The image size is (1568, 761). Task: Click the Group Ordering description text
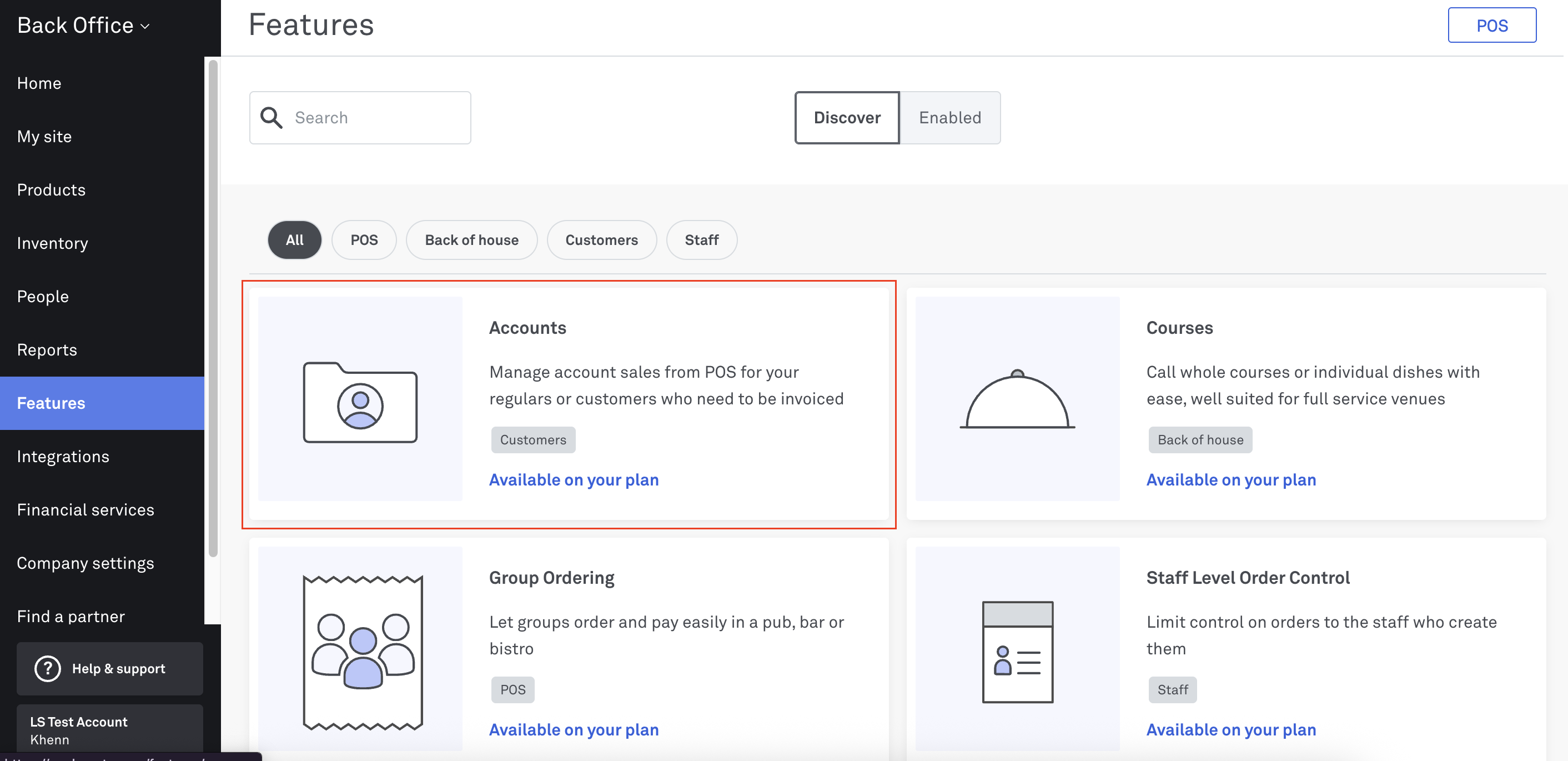point(666,635)
